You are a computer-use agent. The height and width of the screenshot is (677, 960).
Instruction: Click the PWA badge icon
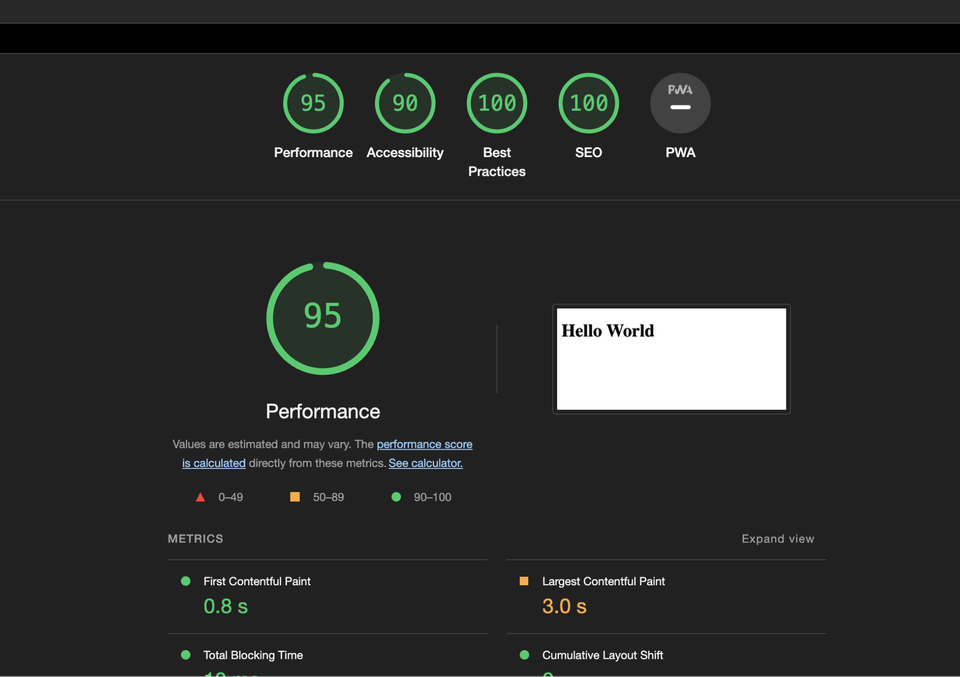[680, 103]
